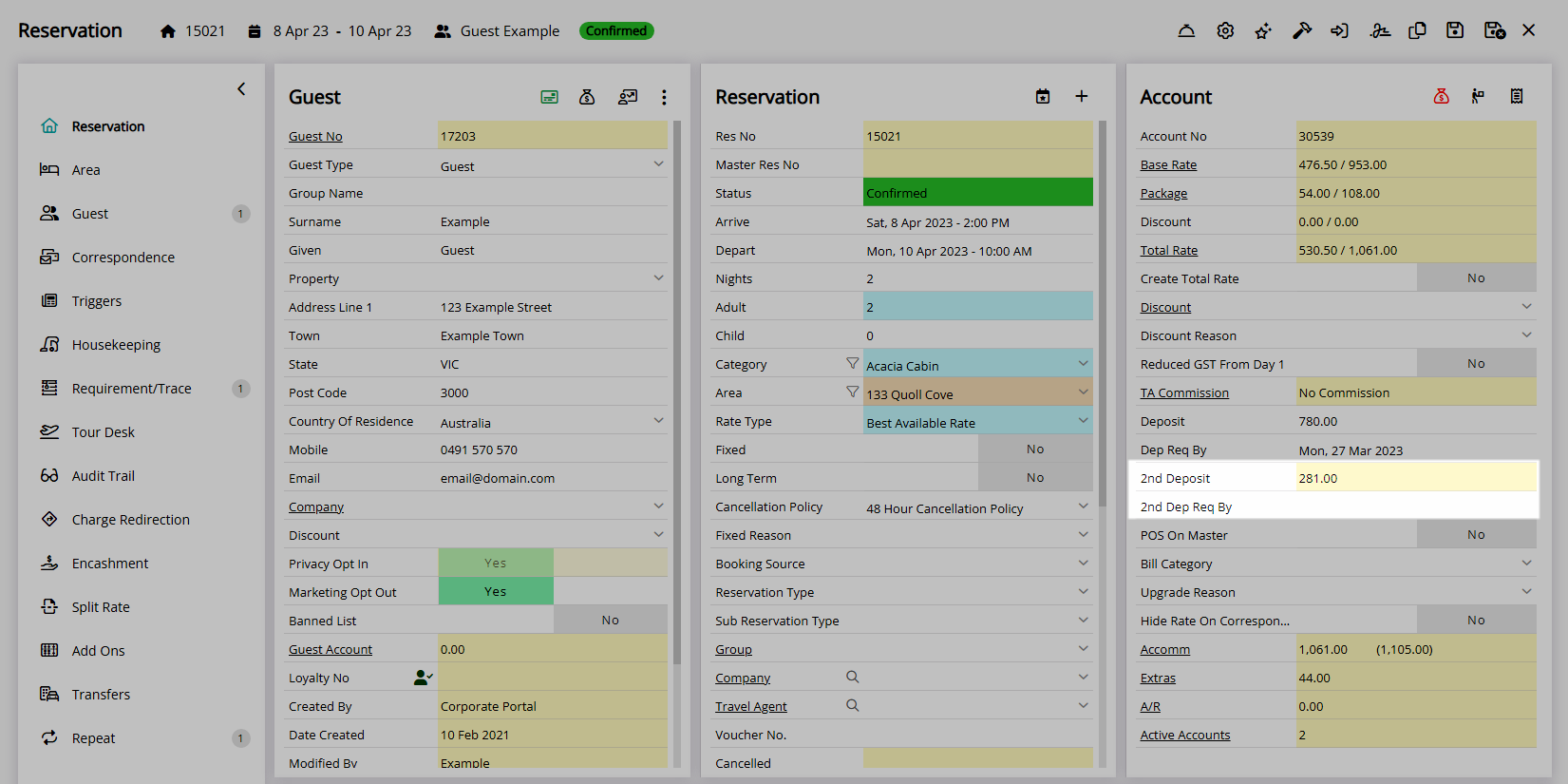Click the green credit card icon in Guest panel
Viewport: 1568px width, 784px height.
pyautogui.click(x=549, y=97)
